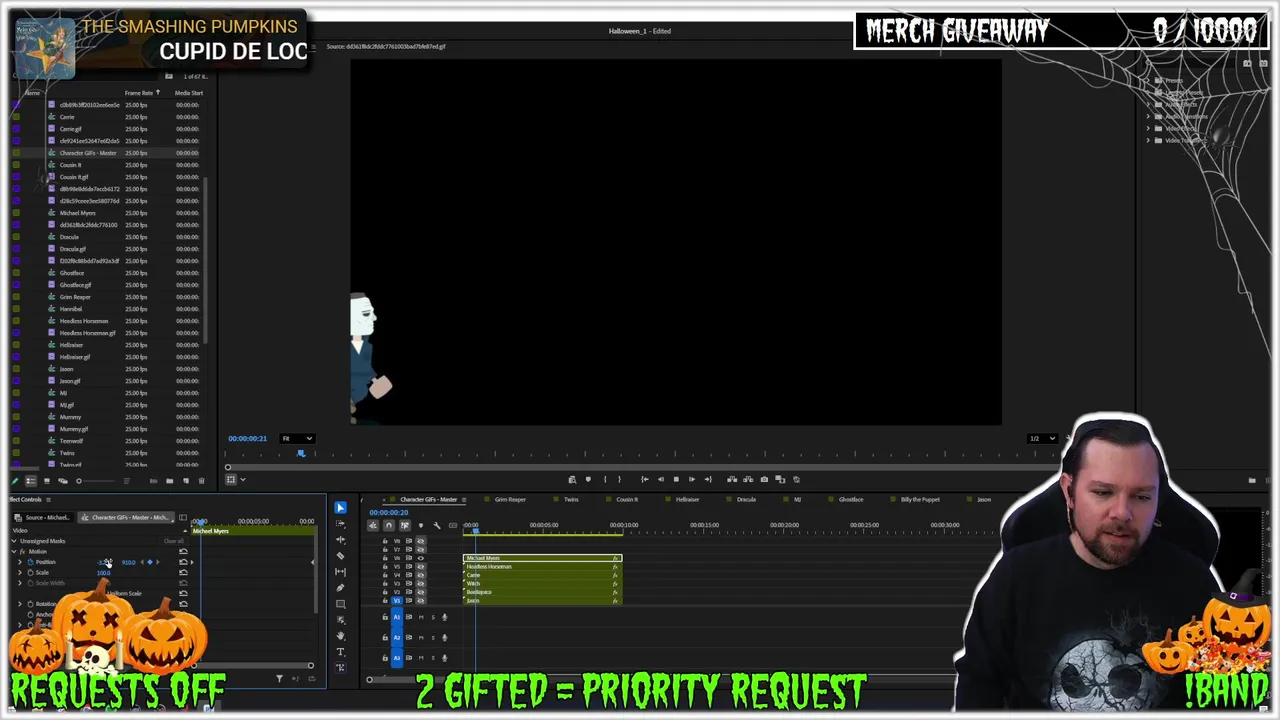Screen dimensions: 1280x720
Task: Collapse Unassigned Masks section
Action: point(14,541)
